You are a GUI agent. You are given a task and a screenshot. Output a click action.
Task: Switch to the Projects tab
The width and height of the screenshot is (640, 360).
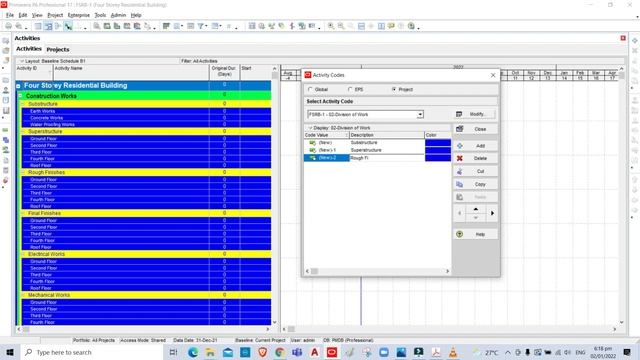[x=58, y=49]
